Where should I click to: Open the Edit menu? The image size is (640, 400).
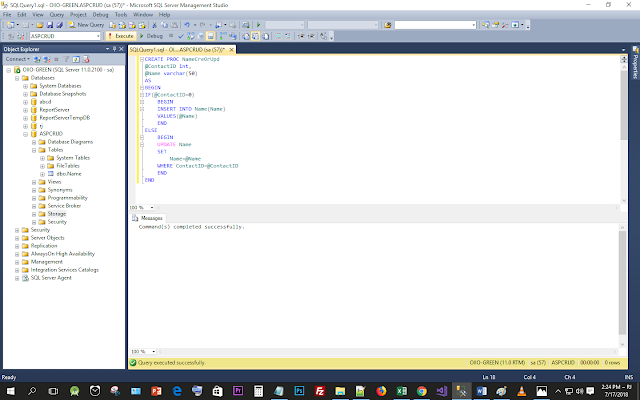pos(22,14)
